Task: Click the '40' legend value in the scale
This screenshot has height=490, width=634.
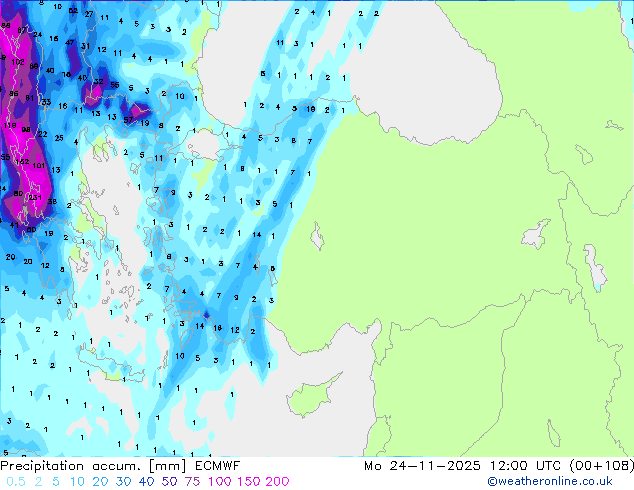Action: click(x=146, y=482)
